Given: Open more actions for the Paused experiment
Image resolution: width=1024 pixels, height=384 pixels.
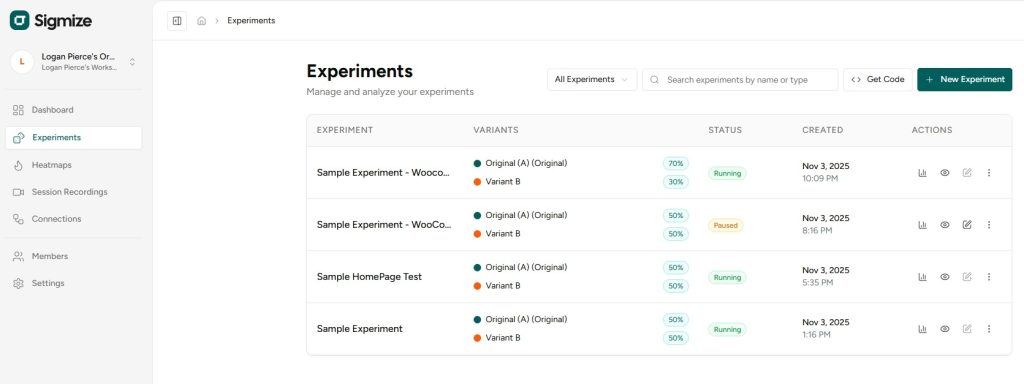Looking at the screenshot, I should point(989,225).
